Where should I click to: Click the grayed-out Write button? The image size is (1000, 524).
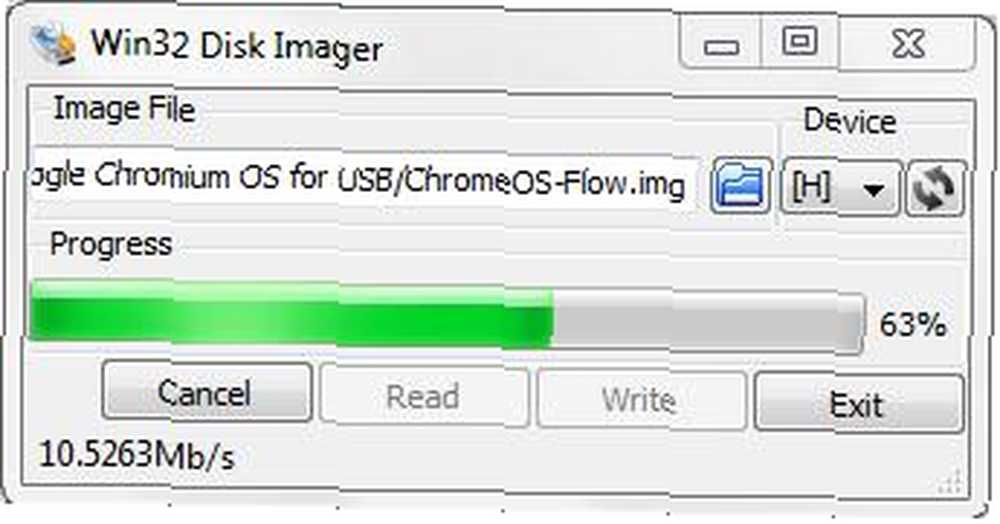[x=641, y=400]
